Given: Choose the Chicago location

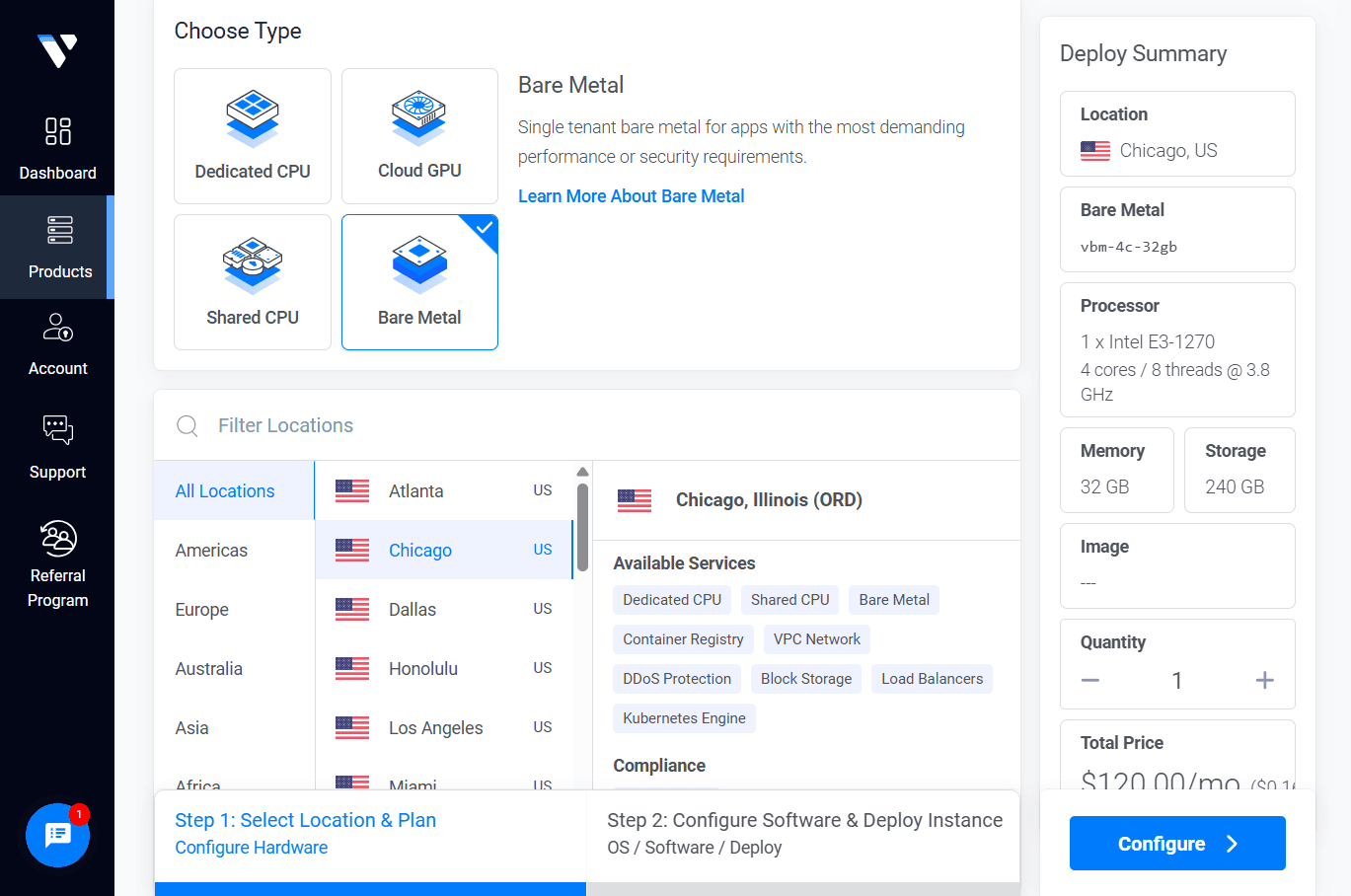Looking at the screenshot, I should click(x=444, y=550).
